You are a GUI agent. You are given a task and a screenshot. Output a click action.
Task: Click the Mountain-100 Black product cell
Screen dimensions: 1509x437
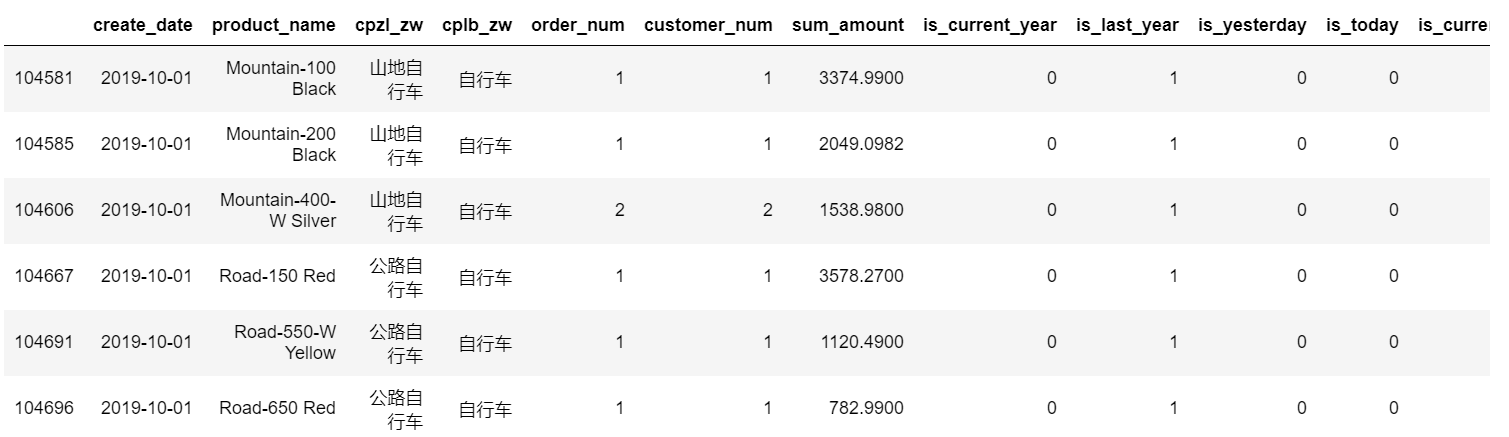(x=281, y=78)
